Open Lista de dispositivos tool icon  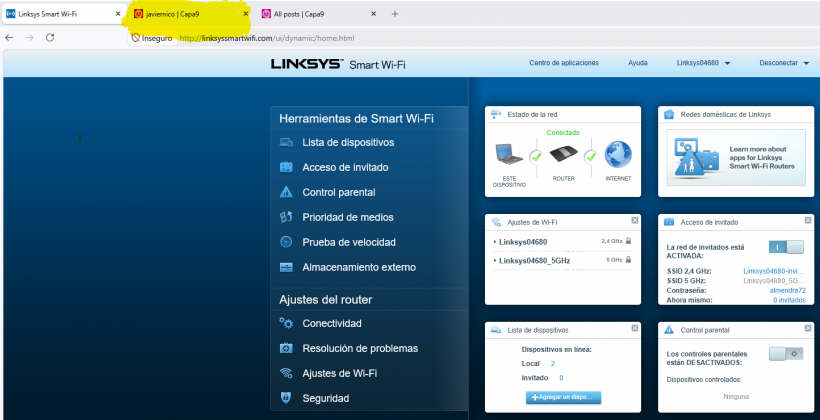pos(286,142)
